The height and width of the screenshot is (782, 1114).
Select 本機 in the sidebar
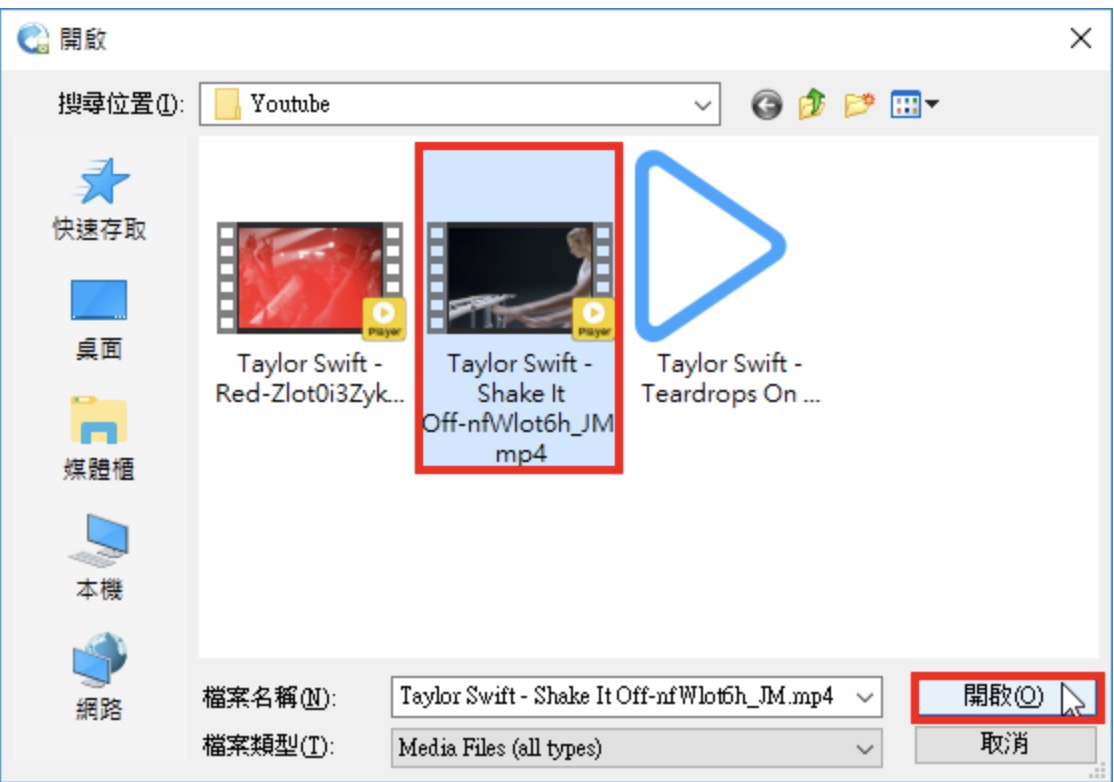[99, 558]
